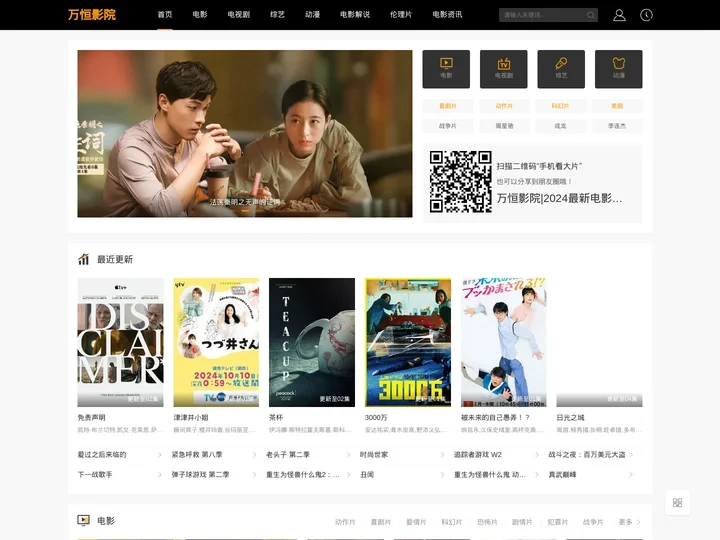Viewport: 720px width, 540px height.
Task: Select the 美剧 genre tag
Action: pyautogui.click(x=617, y=106)
